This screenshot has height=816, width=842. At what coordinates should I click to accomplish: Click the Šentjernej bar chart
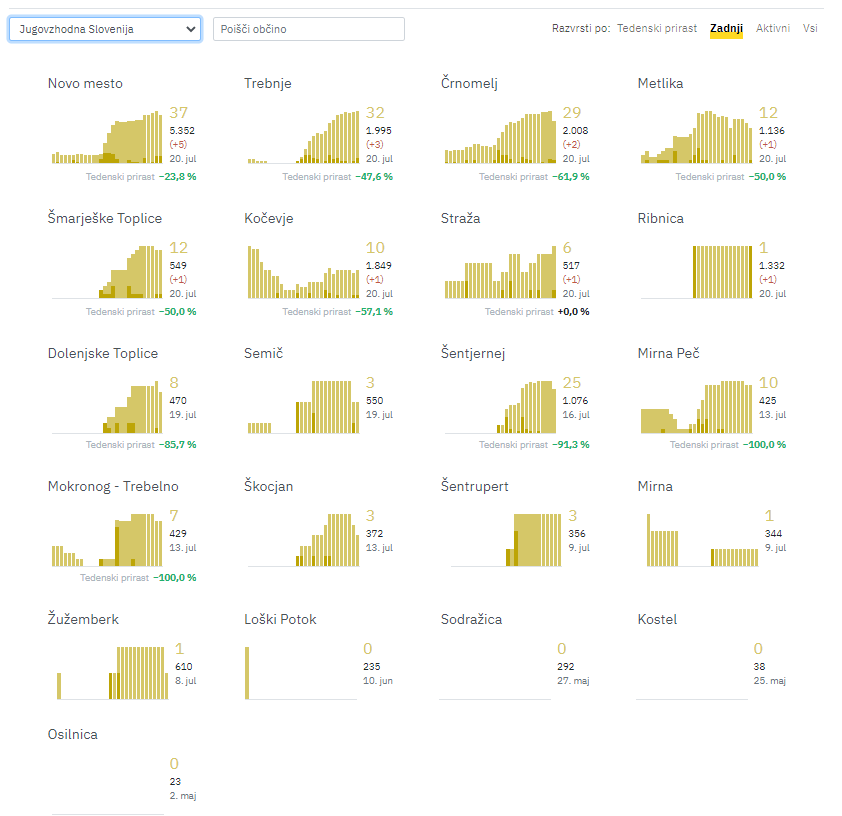click(500, 407)
